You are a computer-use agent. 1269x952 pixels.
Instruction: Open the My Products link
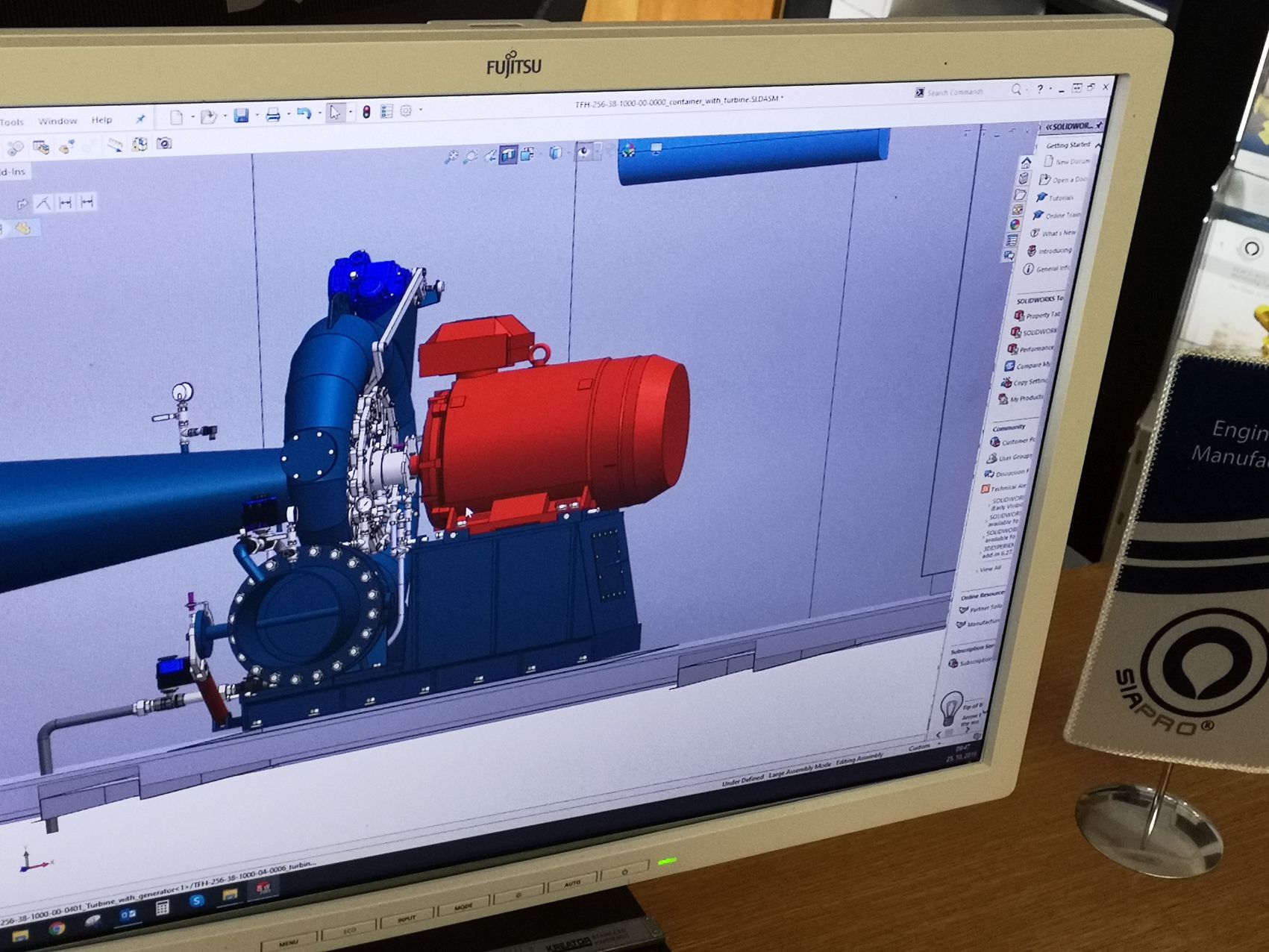(1021, 398)
